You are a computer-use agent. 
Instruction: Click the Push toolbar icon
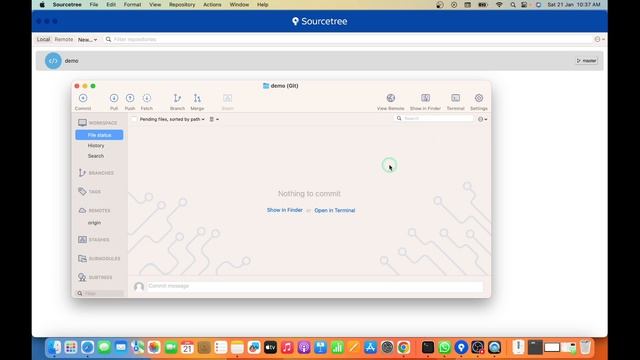coord(130,98)
